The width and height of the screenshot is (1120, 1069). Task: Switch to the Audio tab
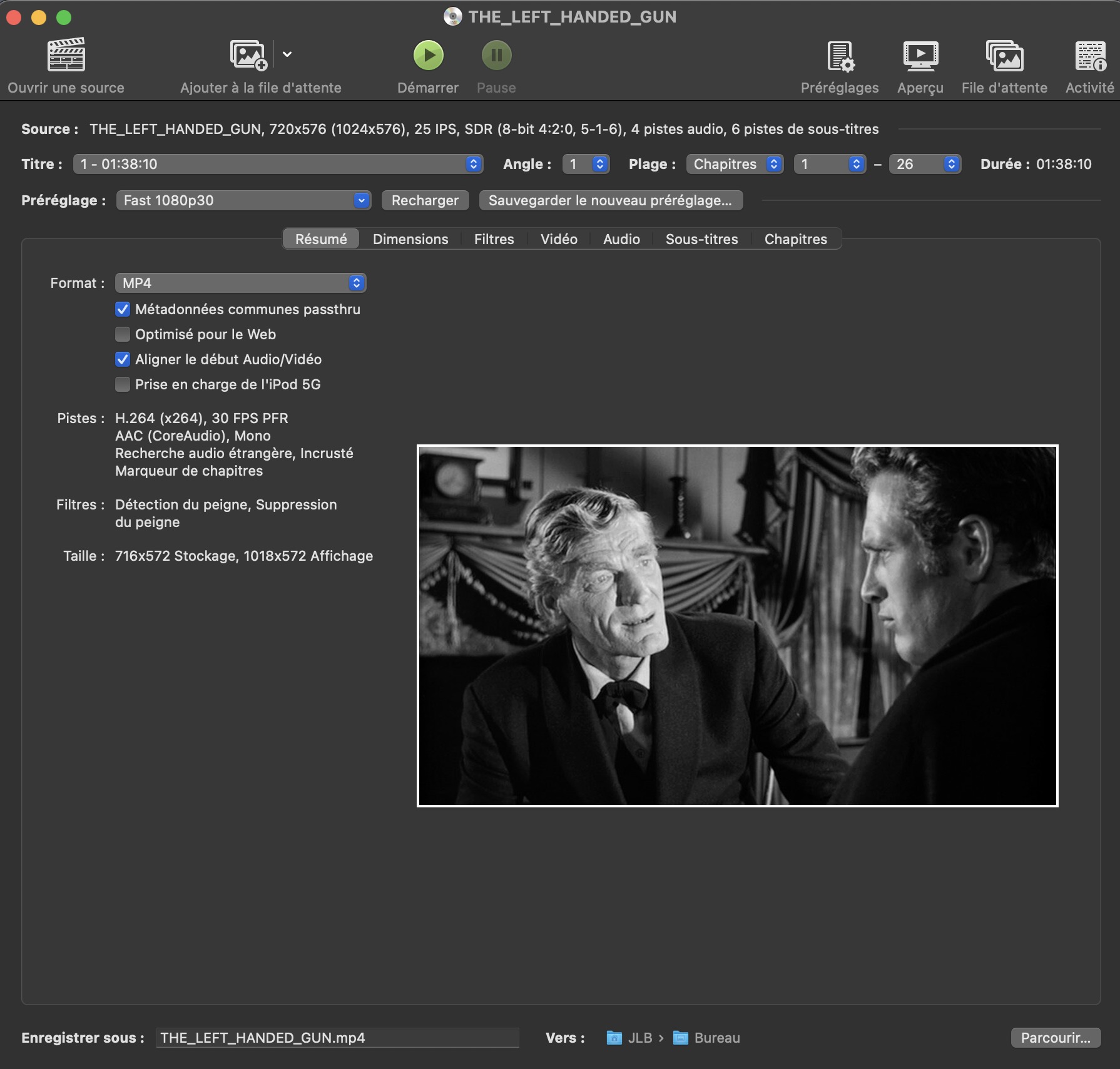[621, 239]
